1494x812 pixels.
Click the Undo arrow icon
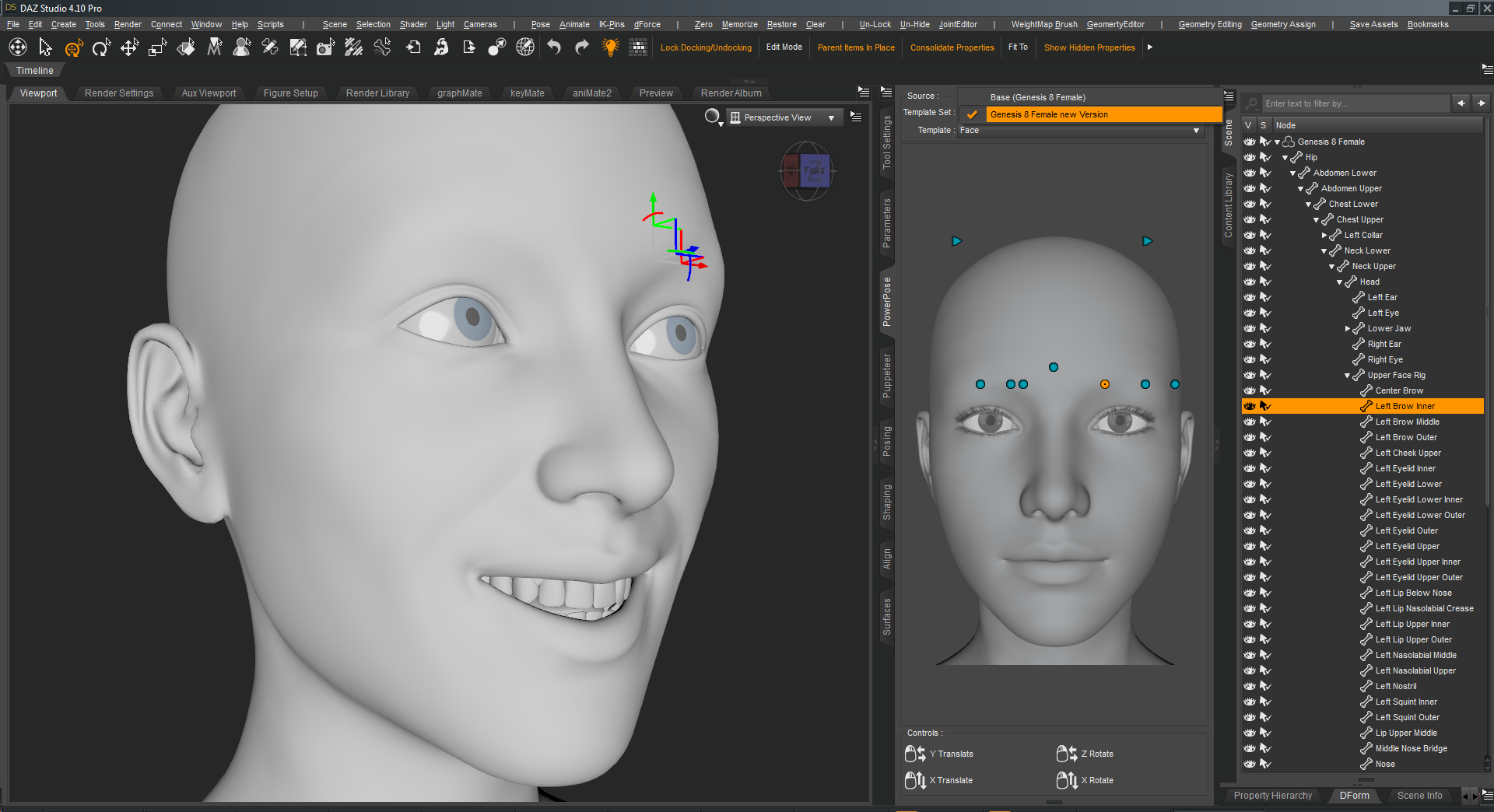[554, 47]
